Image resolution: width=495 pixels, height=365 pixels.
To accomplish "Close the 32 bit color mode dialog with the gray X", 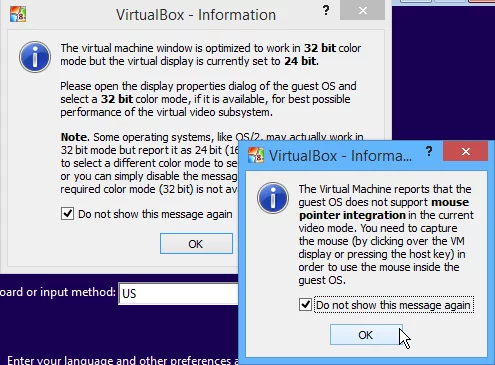I will click(363, 10).
